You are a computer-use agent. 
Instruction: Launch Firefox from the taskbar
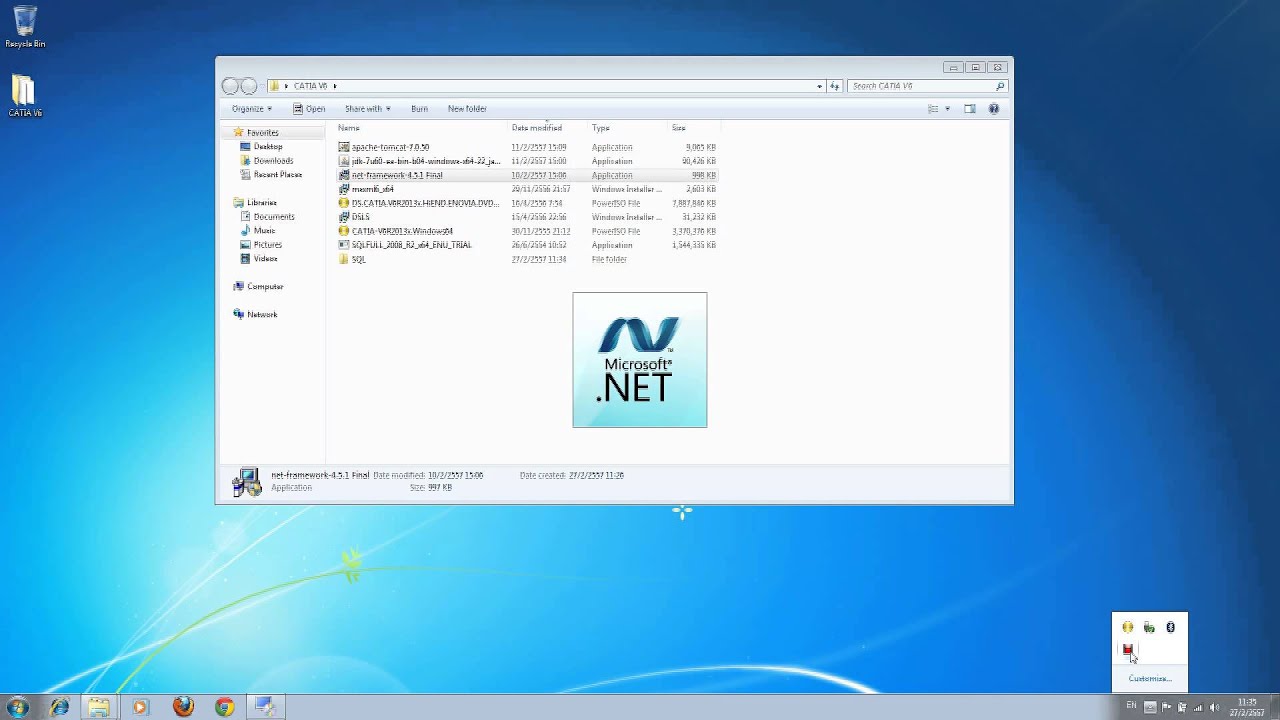click(183, 707)
